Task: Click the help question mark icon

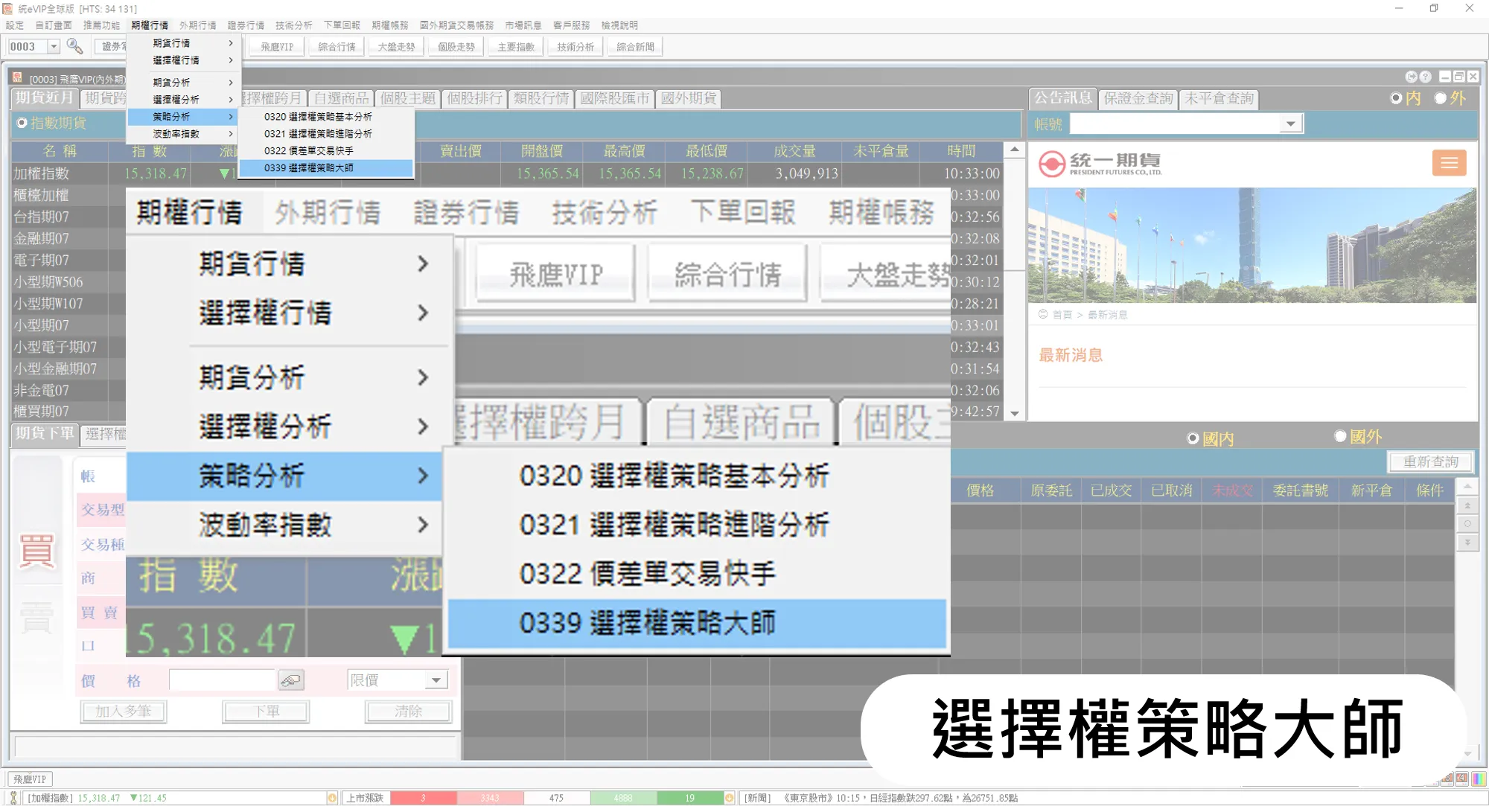Action: 1425,77
